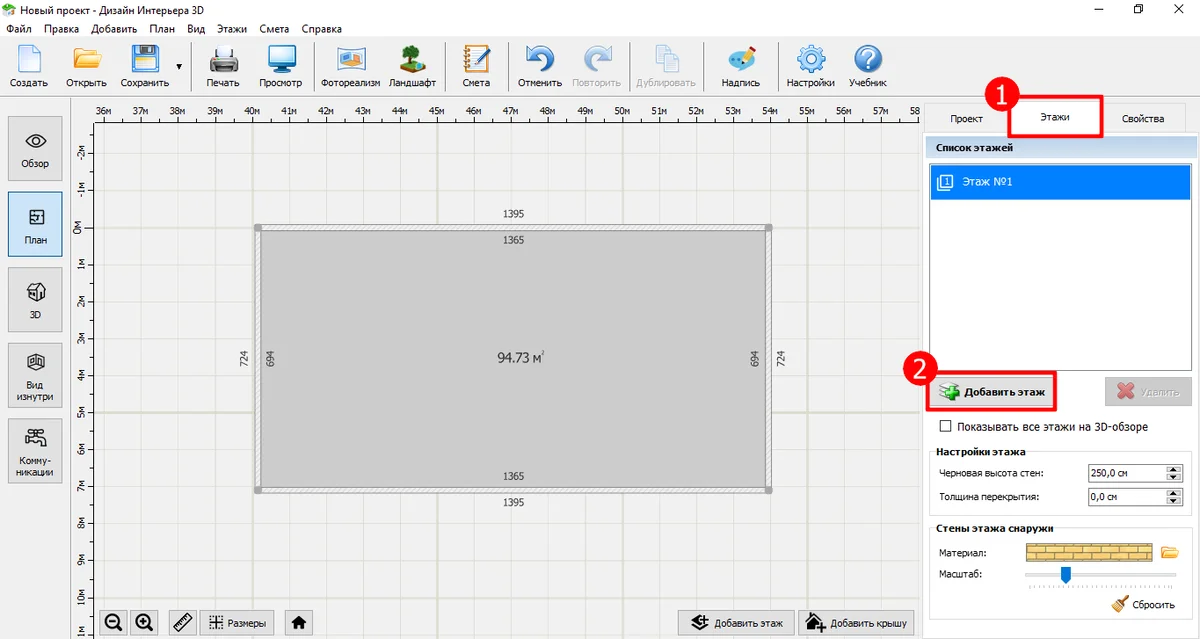Increase Черновая высота стен stepper value
The height and width of the screenshot is (639, 1200).
(1174, 469)
